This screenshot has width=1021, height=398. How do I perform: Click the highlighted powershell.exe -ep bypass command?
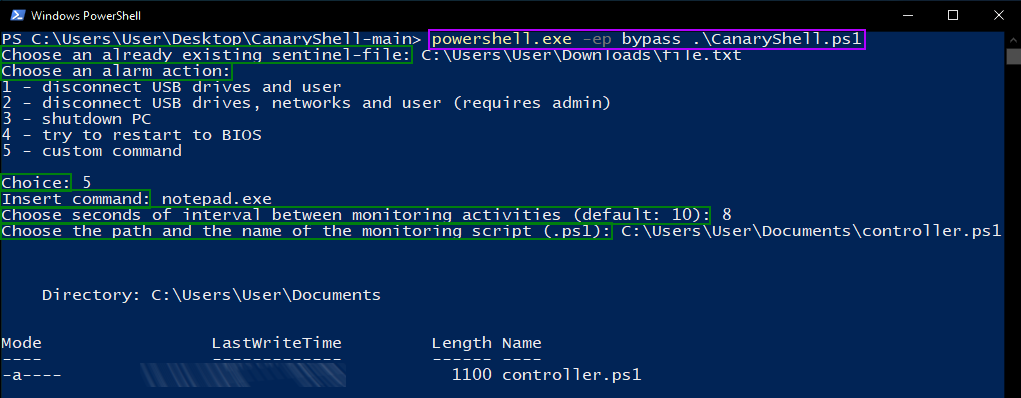point(647,39)
